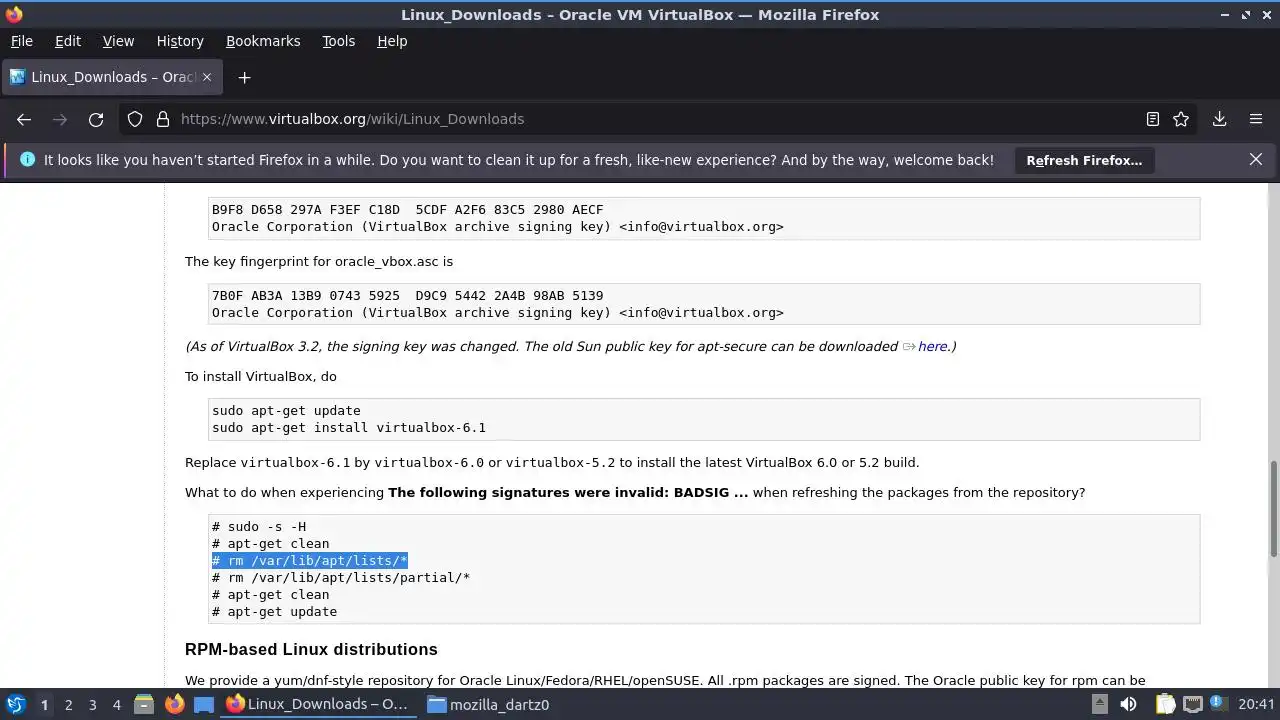
Task: Click the wired network tray icon
Action: [x=1192, y=704]
